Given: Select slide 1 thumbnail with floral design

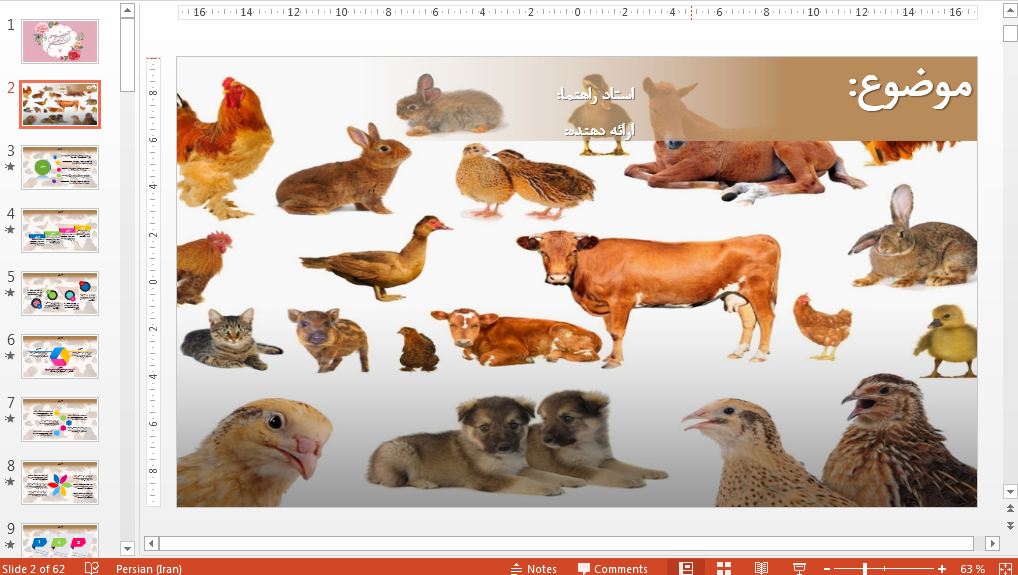Looking at the screenshot, I should coord(61,41).
